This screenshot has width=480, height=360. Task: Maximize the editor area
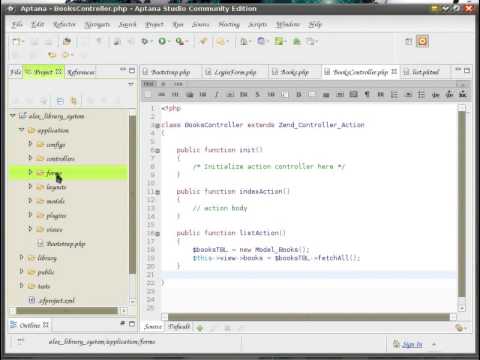tap(467, 70)
